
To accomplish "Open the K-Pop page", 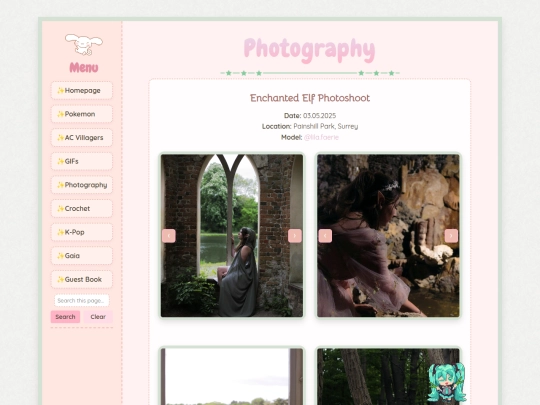I will pyautogui.click(x=82, y=232).
